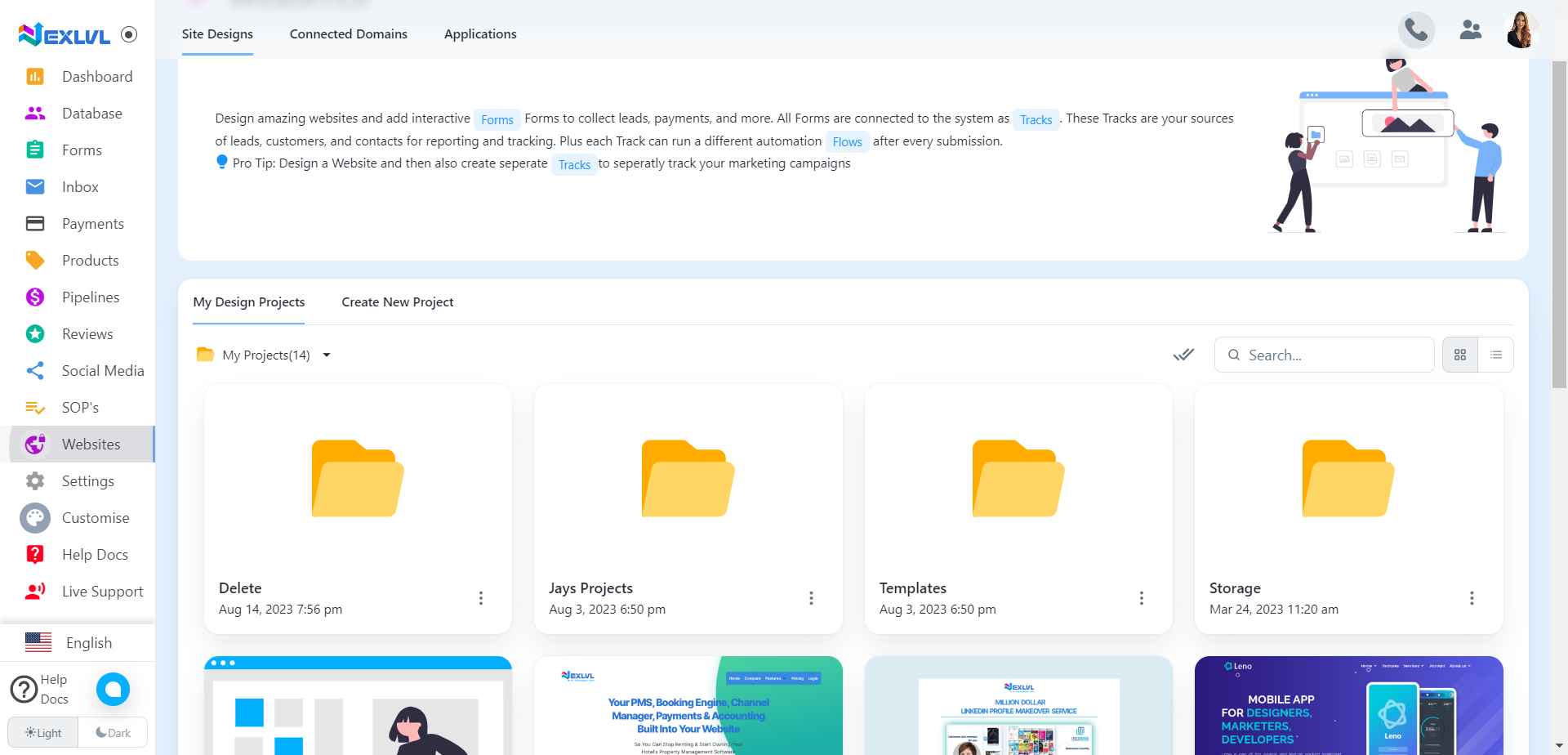
Task: Click inside the project search field
Action: pyautogui.click(x=1323, y=355)
